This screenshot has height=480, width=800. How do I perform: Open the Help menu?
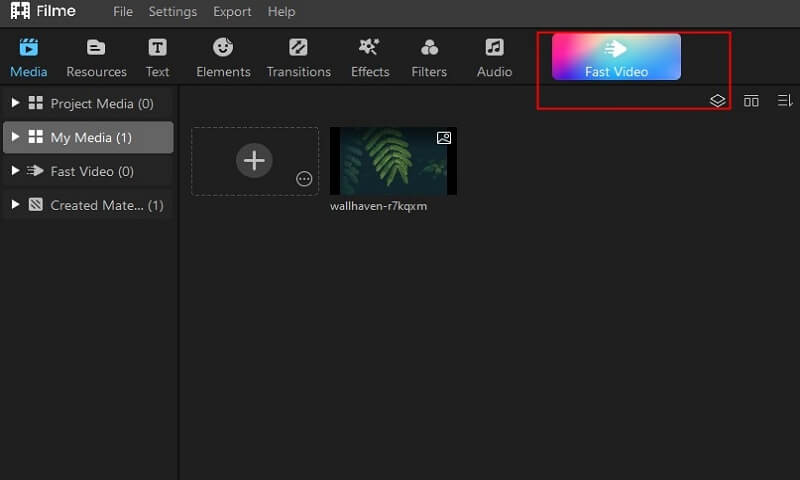pyautogui.click(x=281, y=11)
